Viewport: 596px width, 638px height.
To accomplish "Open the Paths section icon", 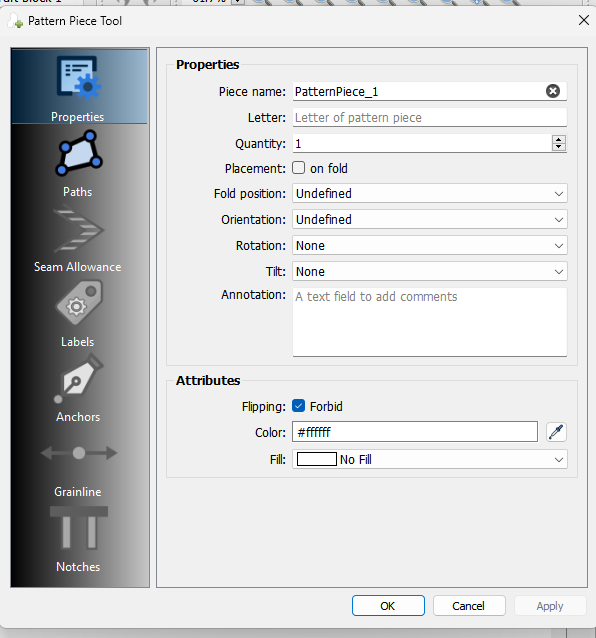I will [x=79, y=153].
